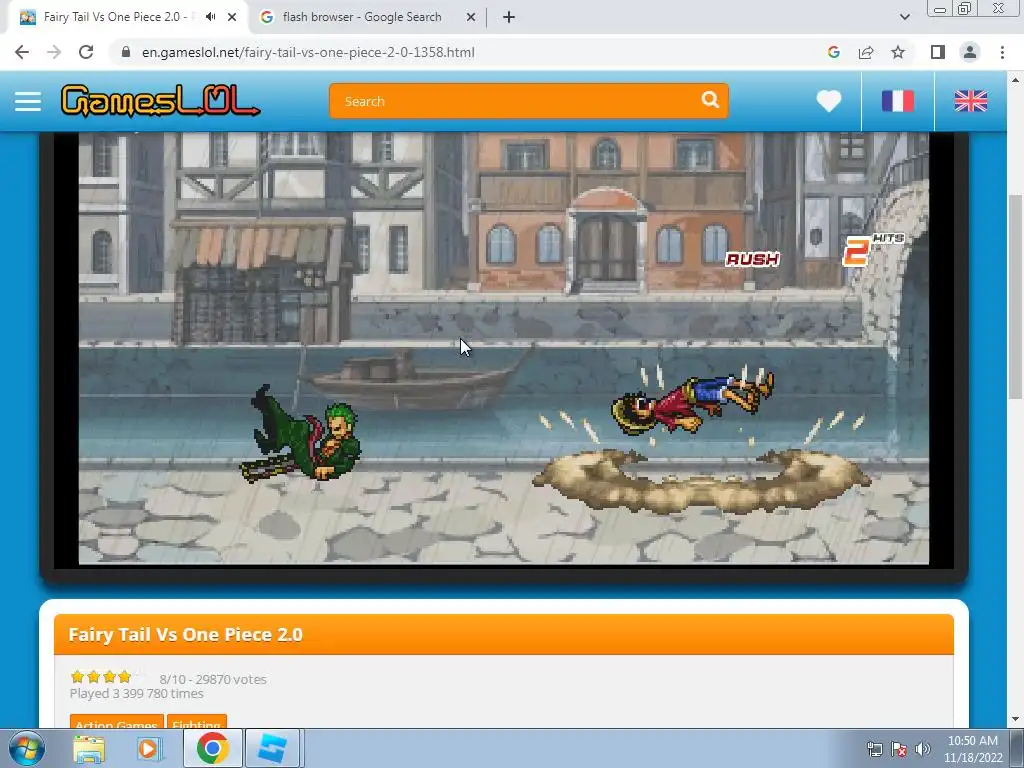Expand the tab search dropdown arrow

click(x=904, y=17)
